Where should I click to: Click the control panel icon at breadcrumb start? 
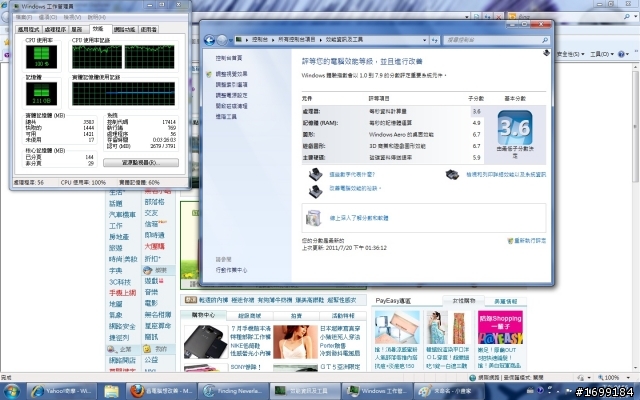[238, 40]
